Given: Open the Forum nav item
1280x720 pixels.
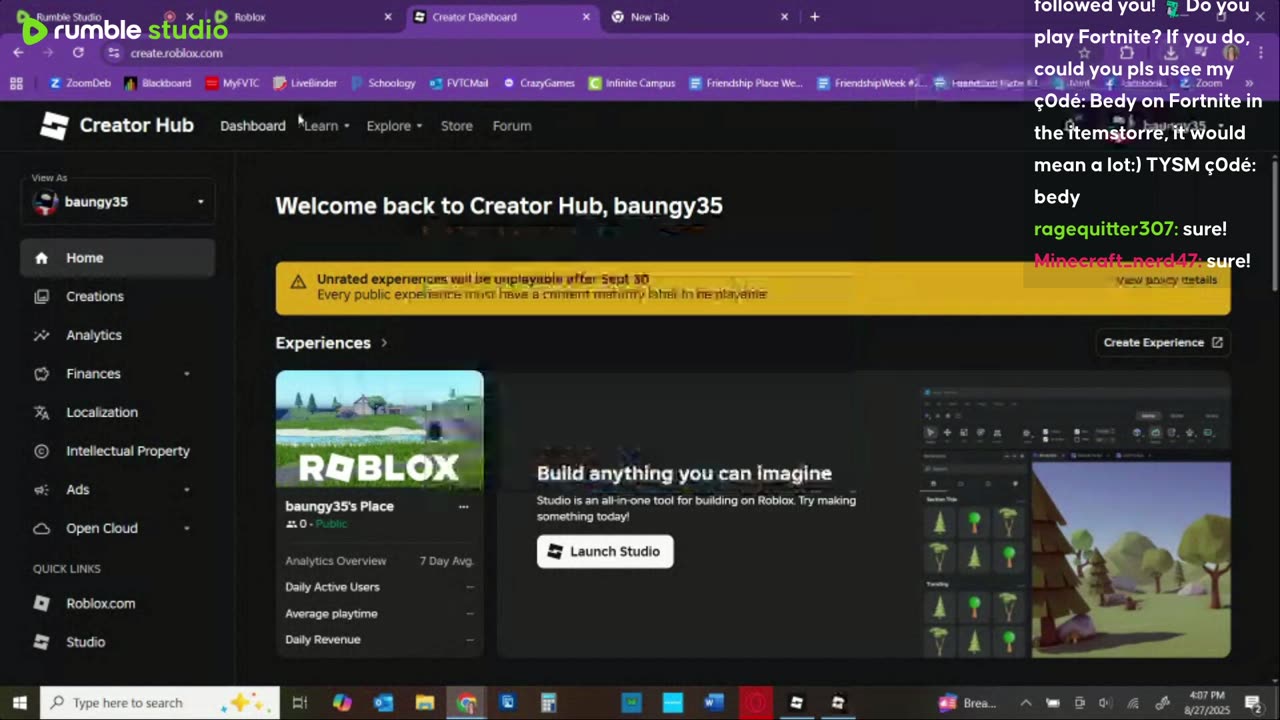Looking at the screenshot, I should click(512, 126).
